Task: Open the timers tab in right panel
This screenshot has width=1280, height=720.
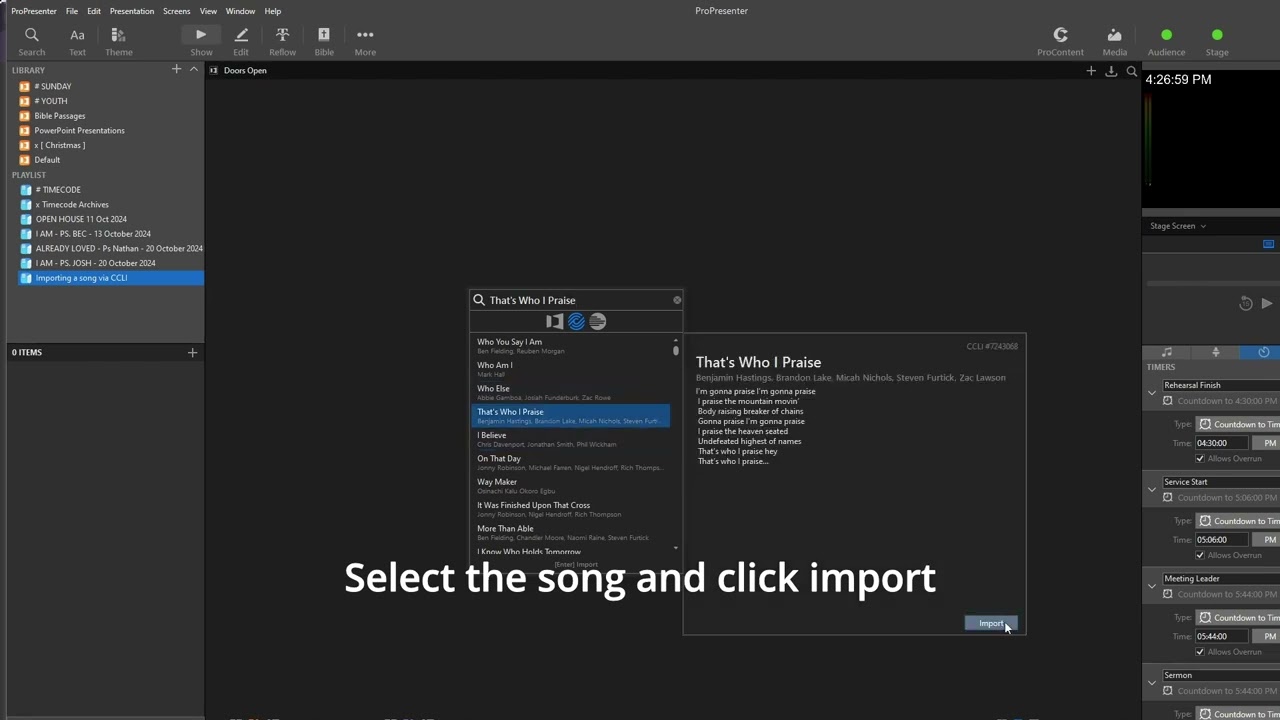Action: tap(1264, 352)
